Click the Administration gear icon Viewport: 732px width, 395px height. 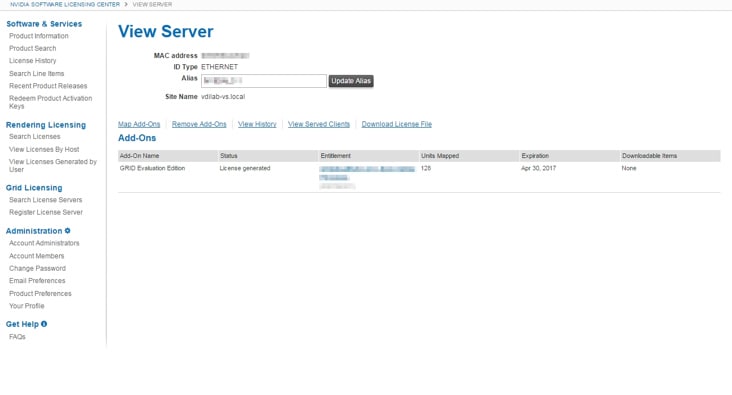68,231
